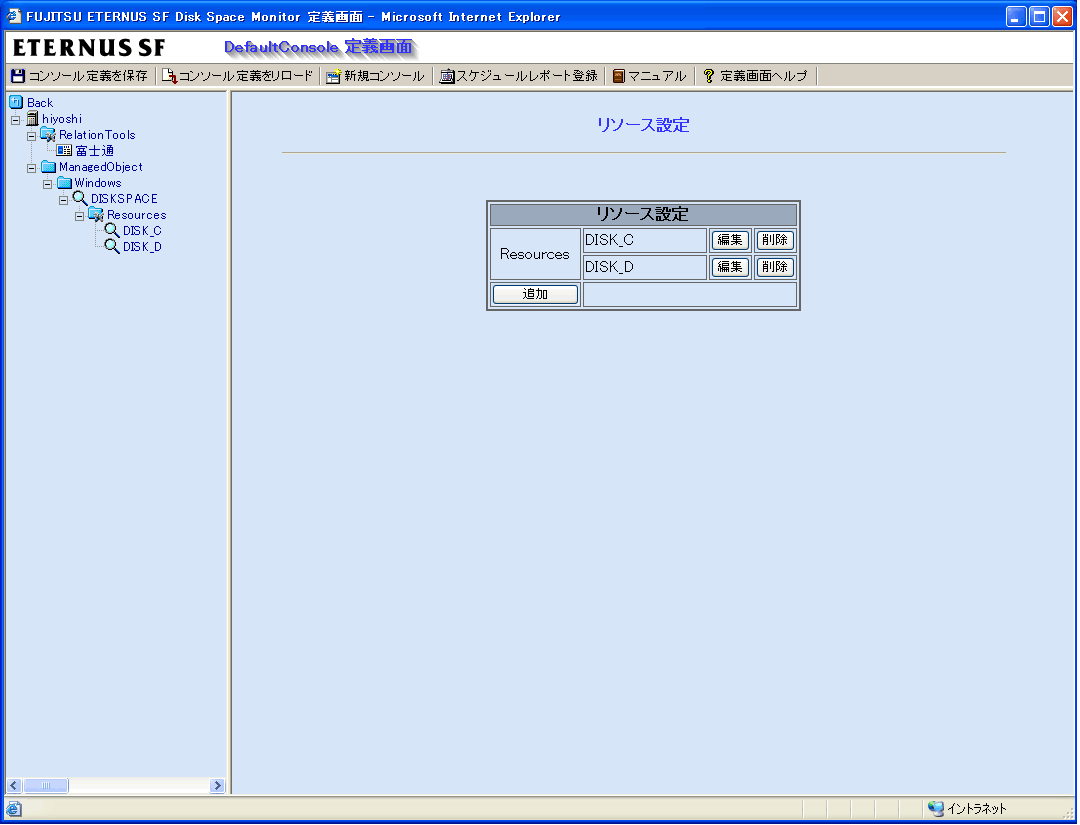This screenshot has width=1080, height=825.
Task: Click the definition screen help question icon
Action: [x=709, y=76]
